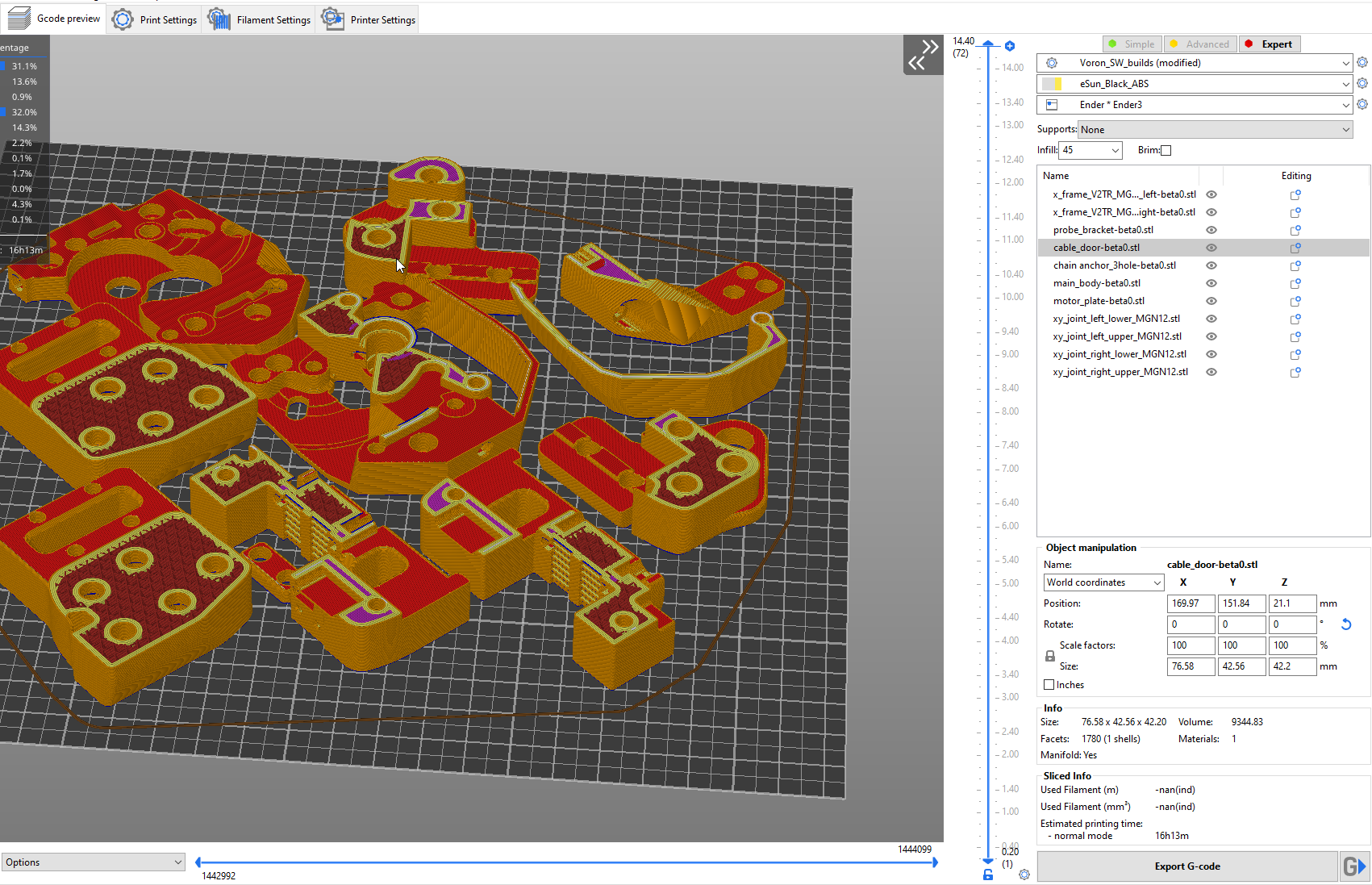Open the vertical slider settings cog

(1024, 875)
